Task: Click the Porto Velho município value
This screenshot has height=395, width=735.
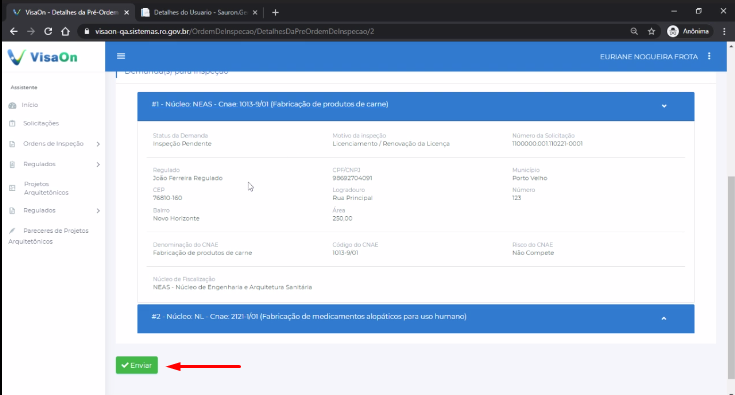Action: click(530, 178)
